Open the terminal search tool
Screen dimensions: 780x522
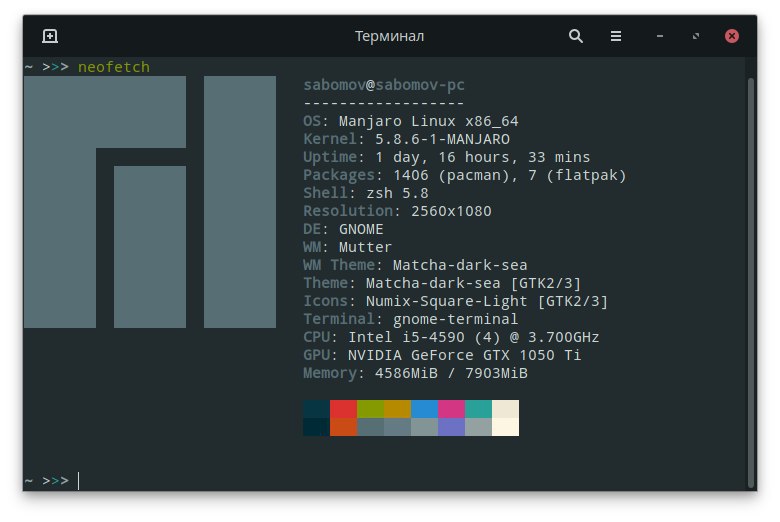(576, 36)
